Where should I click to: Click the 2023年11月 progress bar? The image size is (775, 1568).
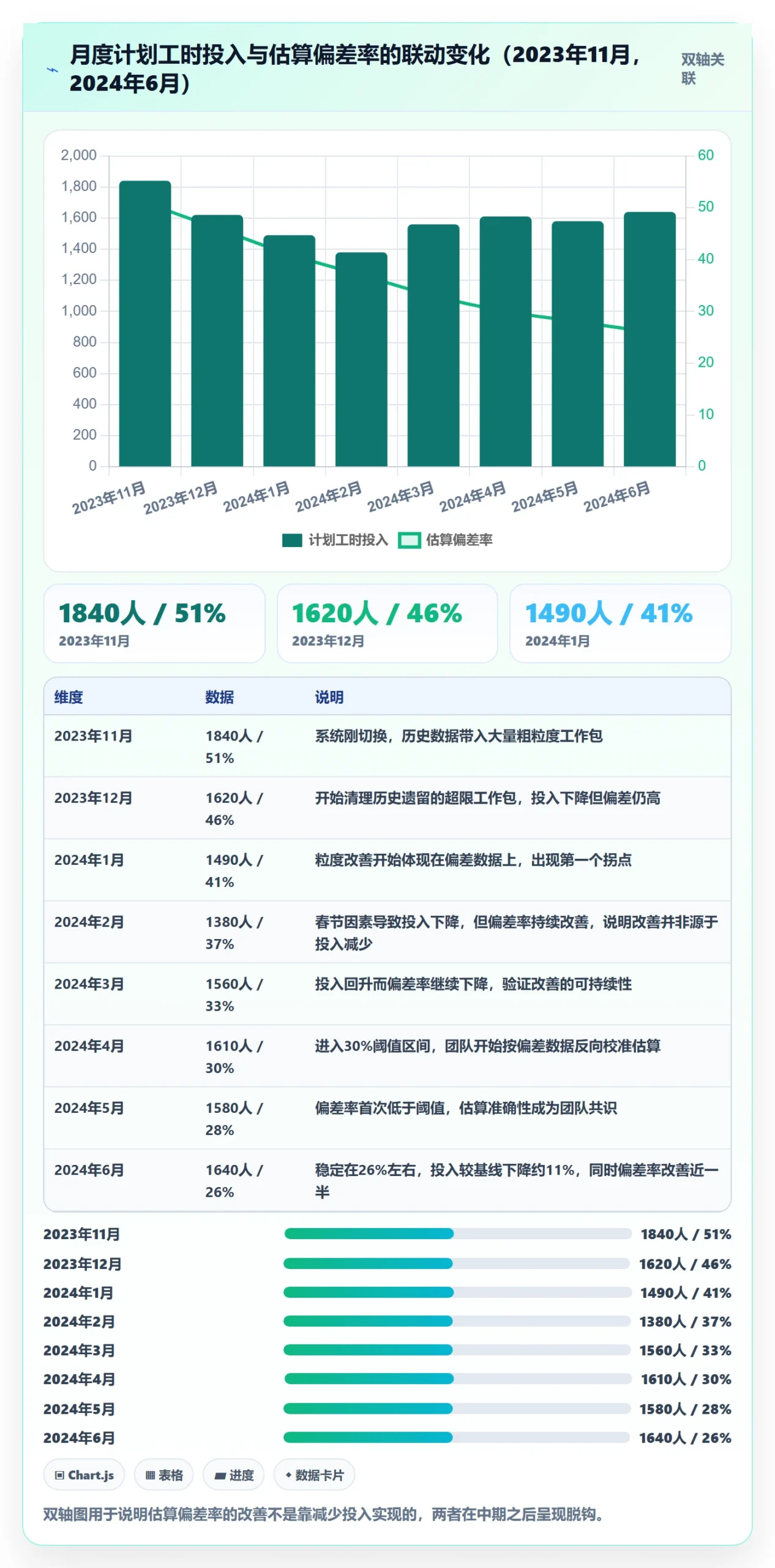[x=458, y=1234]
